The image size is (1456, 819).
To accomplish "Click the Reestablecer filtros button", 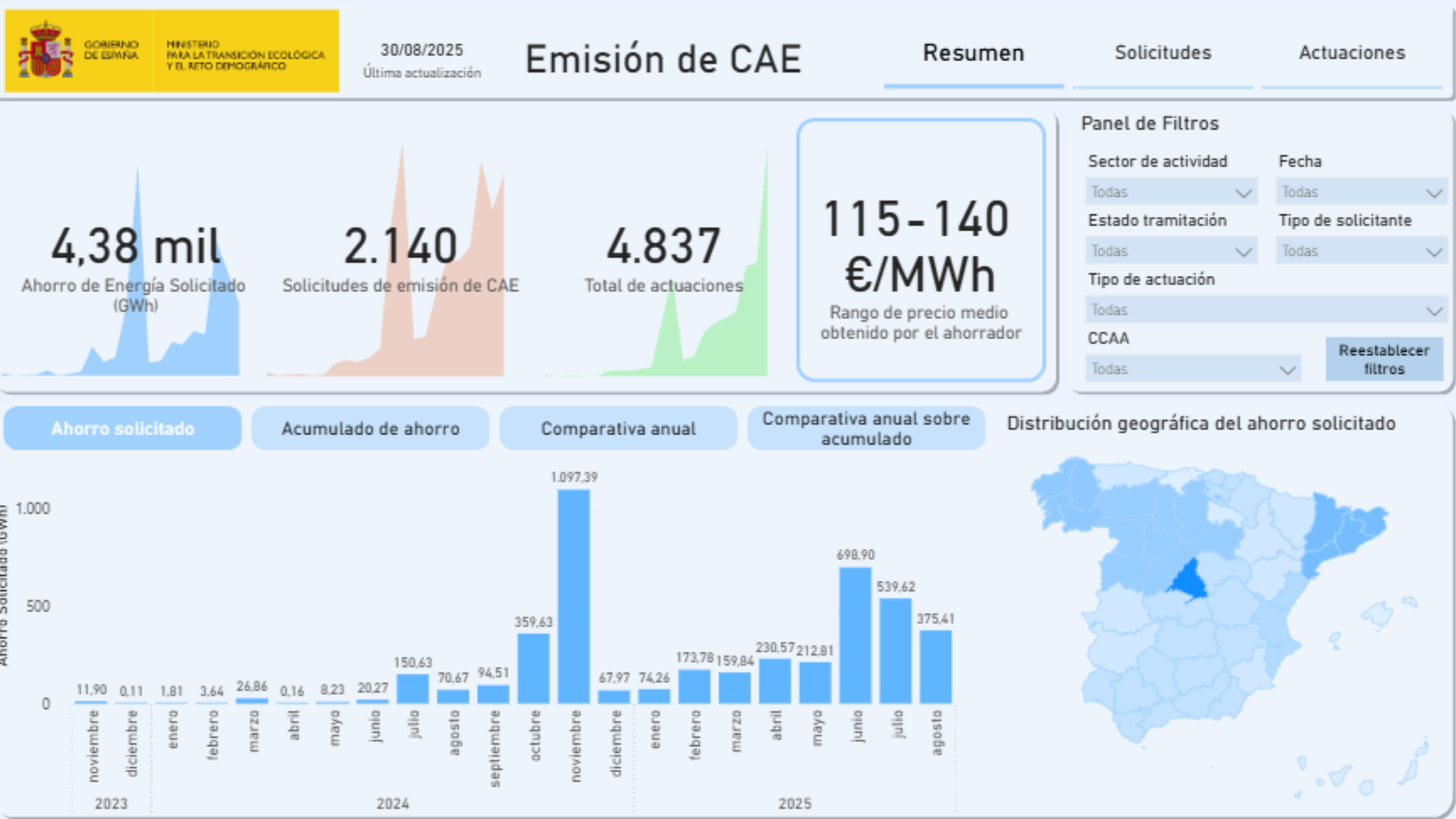I will tap(1384, 359).
